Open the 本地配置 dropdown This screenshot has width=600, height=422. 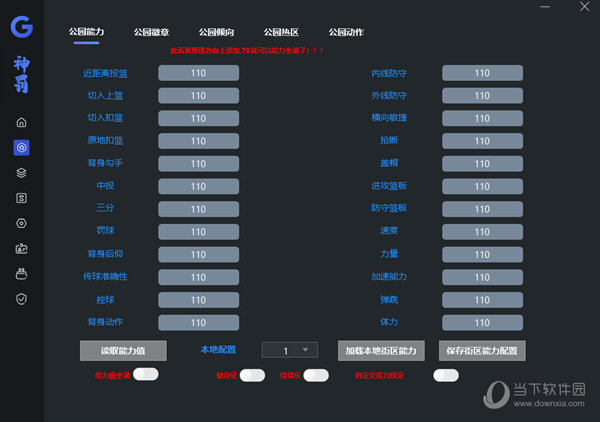tap(290, 350)
